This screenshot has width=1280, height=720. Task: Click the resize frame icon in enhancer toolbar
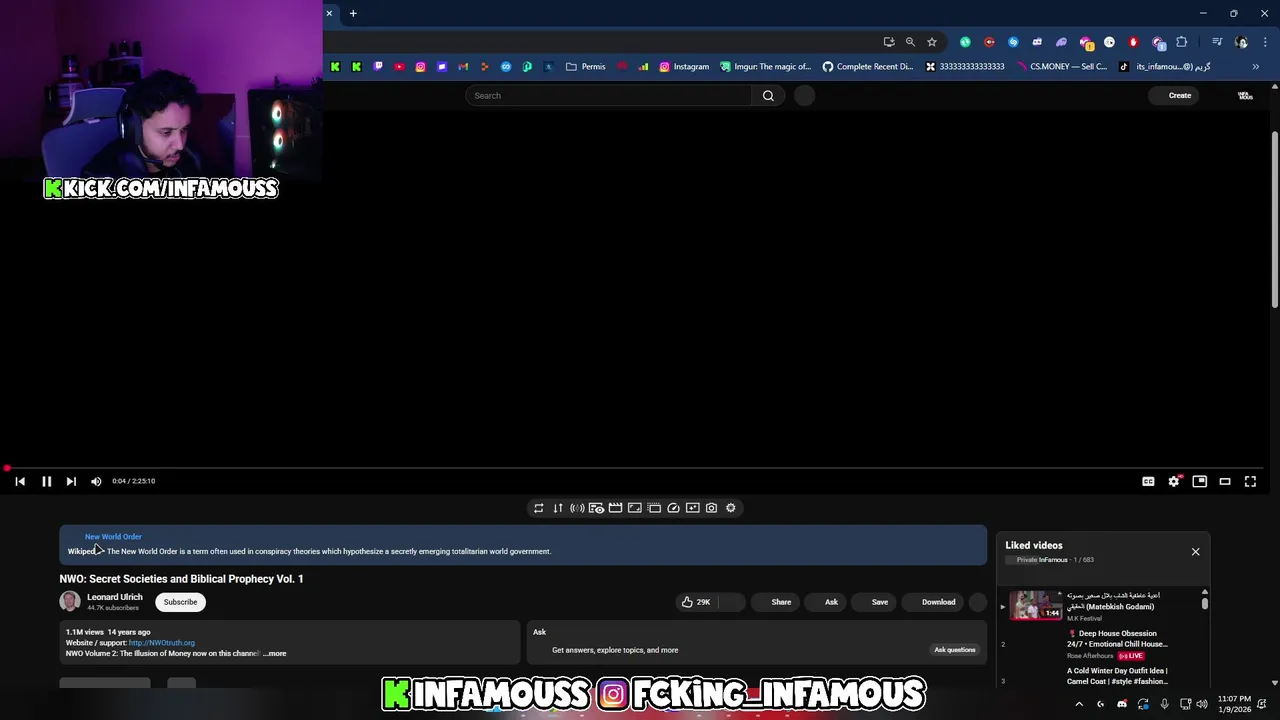click(635, 508)
